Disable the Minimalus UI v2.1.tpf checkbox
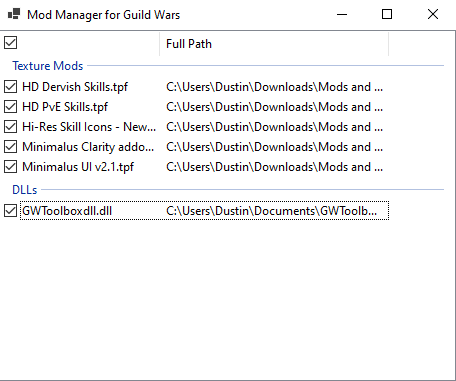This screenshot has width=456, height=381. coord(10,167)
